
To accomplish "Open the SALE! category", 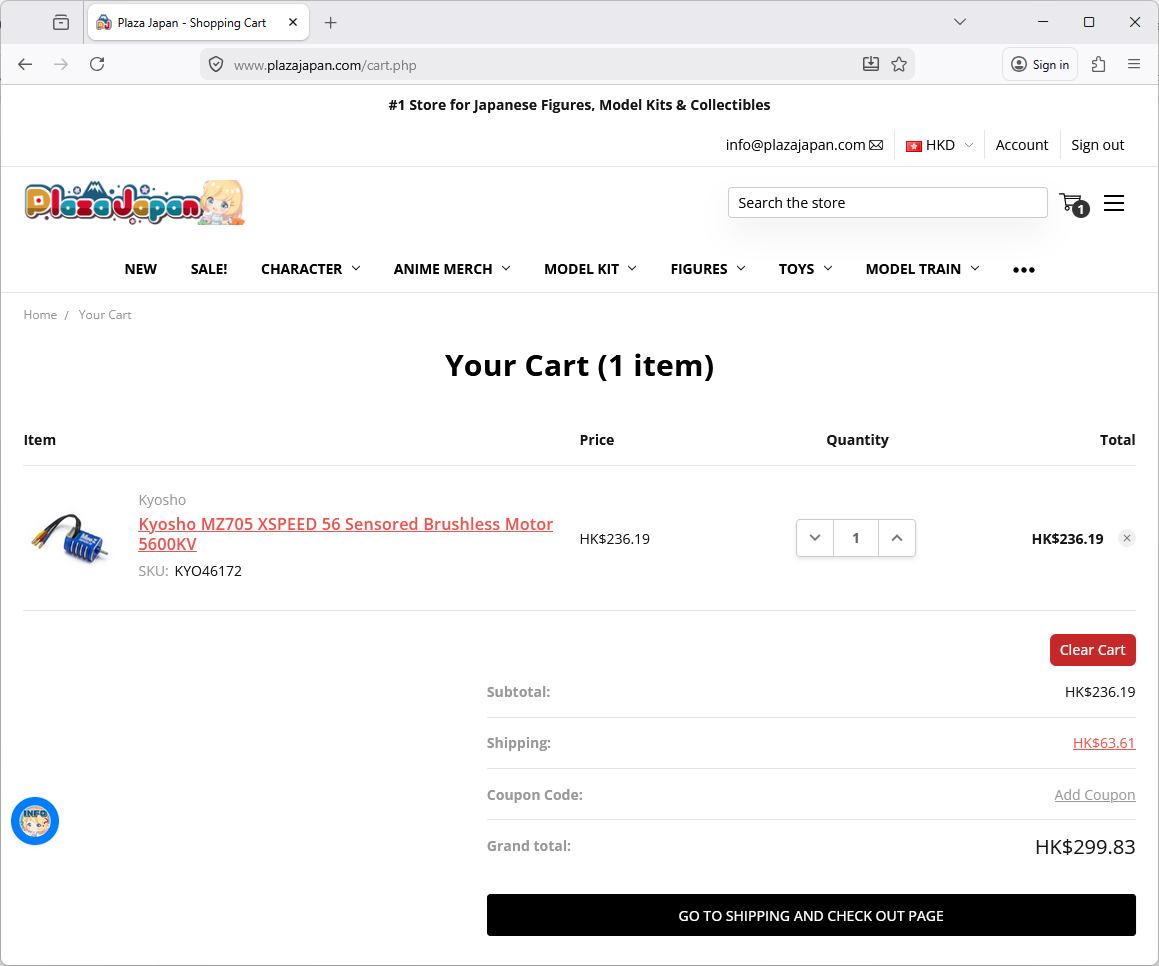I will (208, 269).
